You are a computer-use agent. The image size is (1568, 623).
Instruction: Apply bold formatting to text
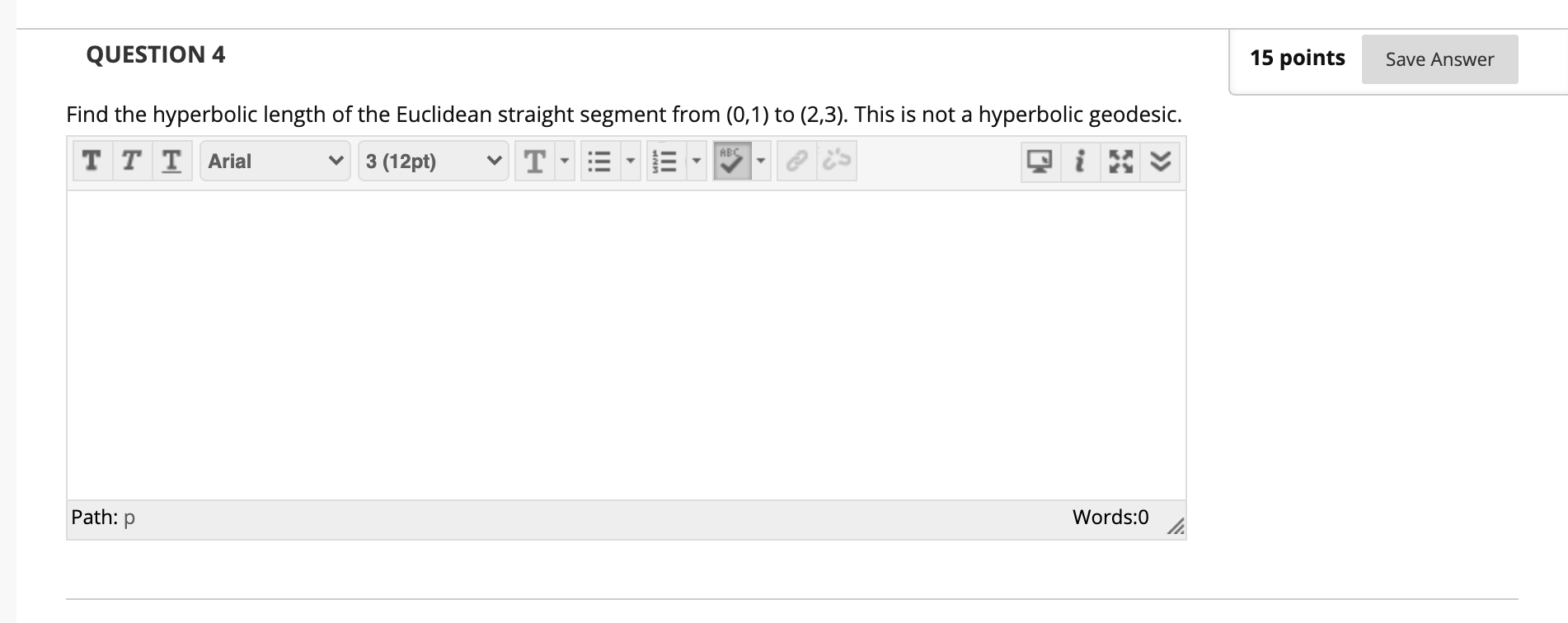pyautogui.click(x=91, y=161)
